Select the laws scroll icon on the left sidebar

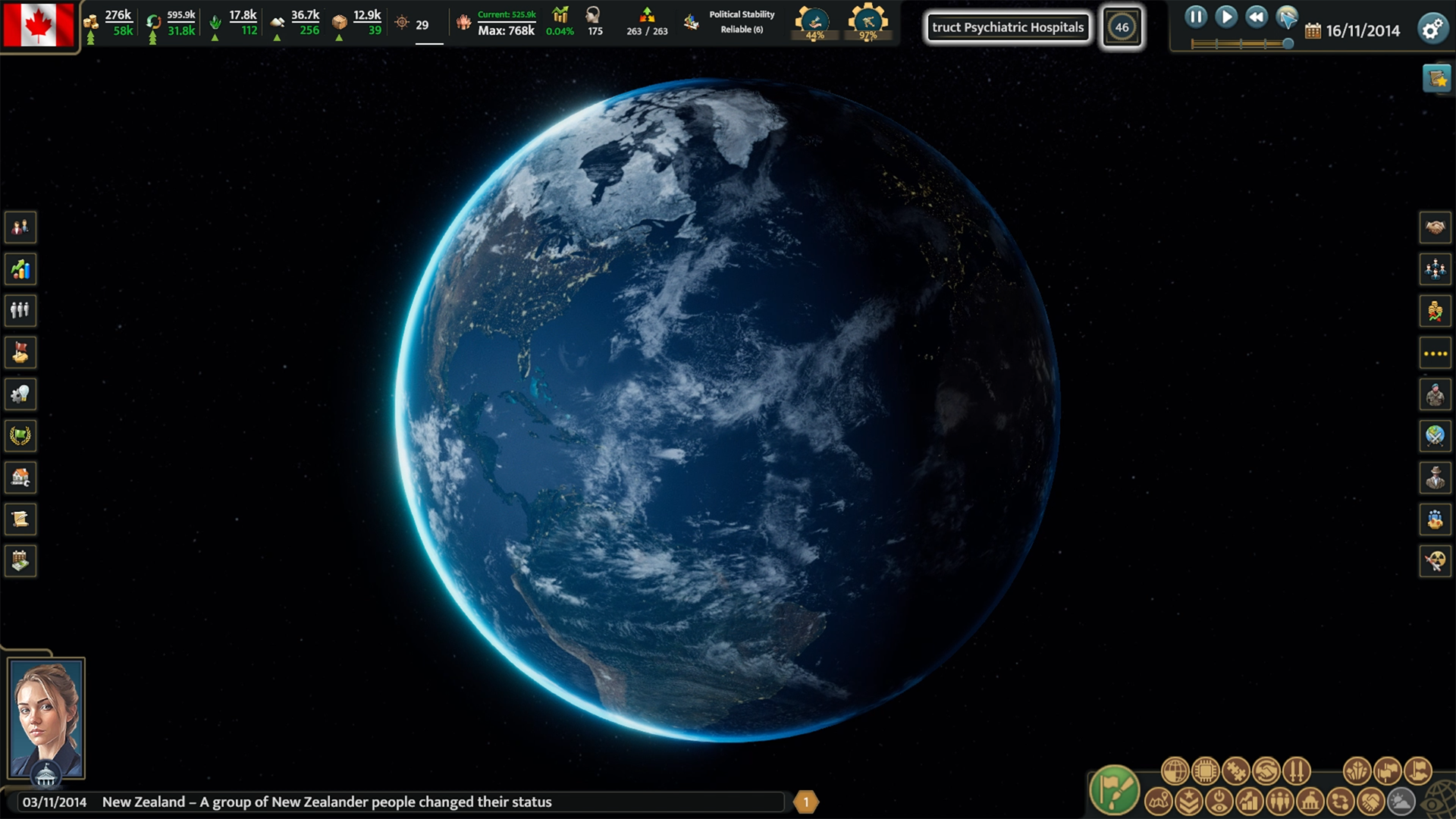click(20, 519)
